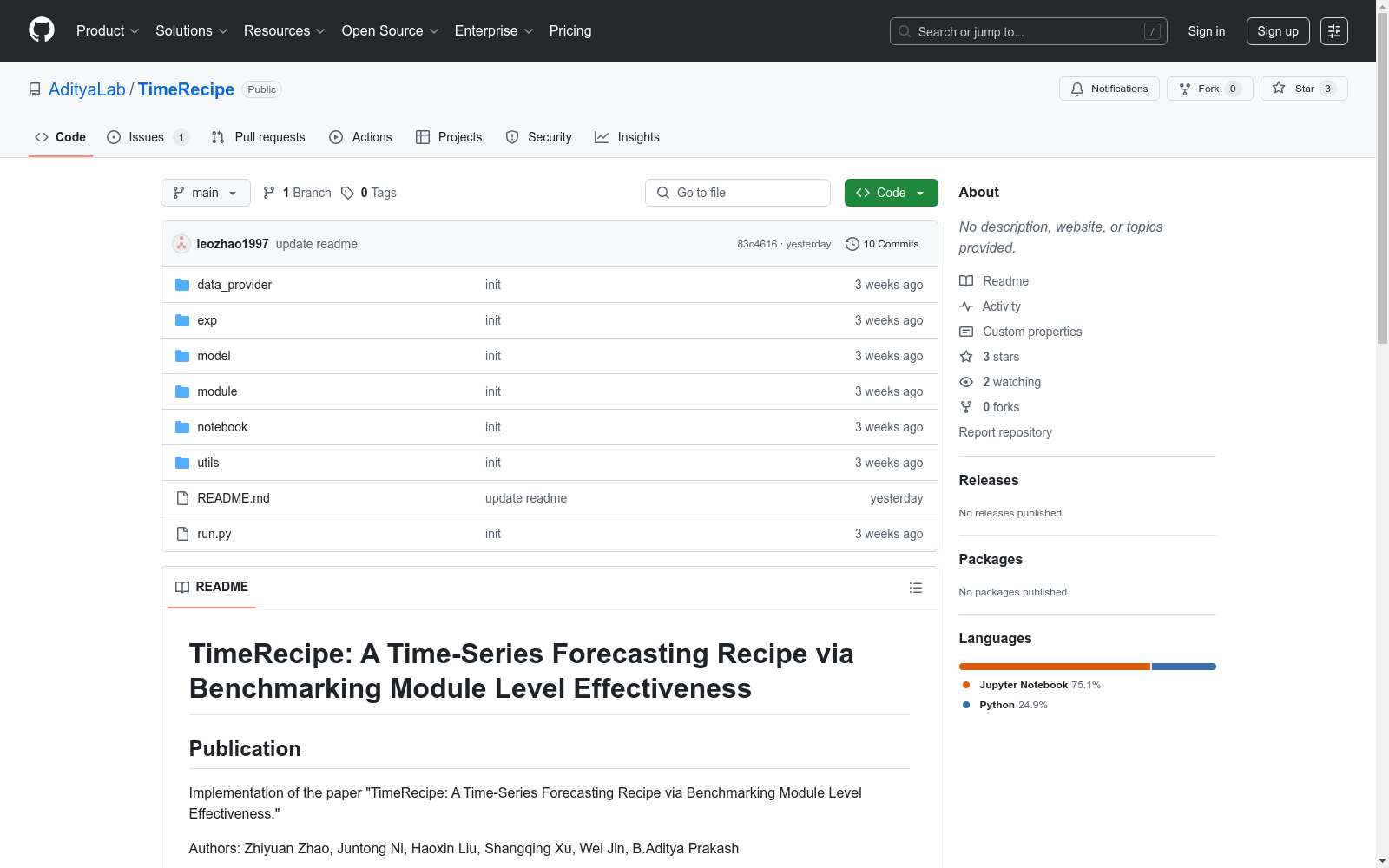This screenshot has height=868, width=1389.
Task: Expand the Solutions menu
Action: 192,31
